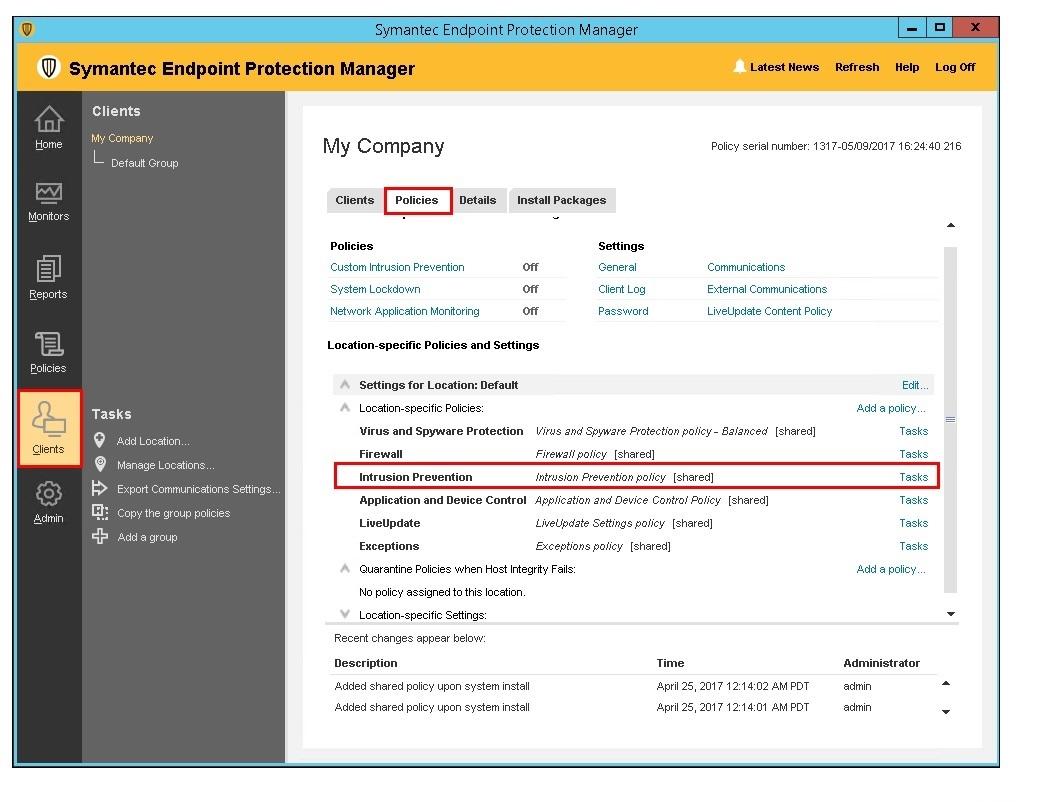
Task: Click the Manage Locations pin icon
Action: pyautogui.click(x=100, y=464)
